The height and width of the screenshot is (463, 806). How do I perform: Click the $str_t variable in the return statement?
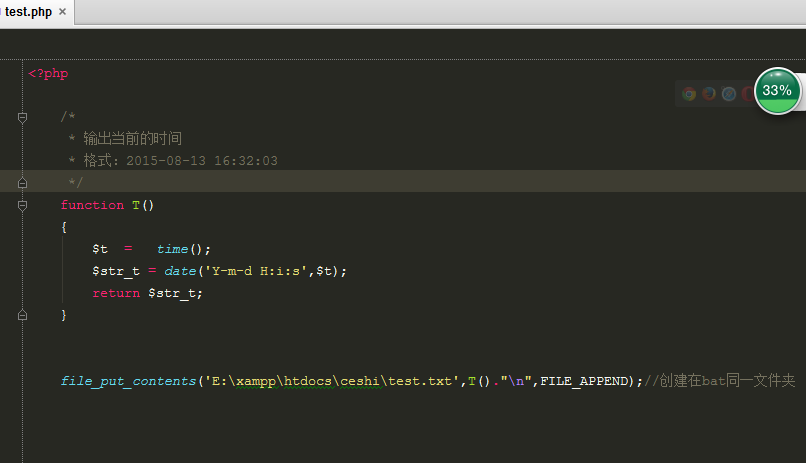[172, 293]
